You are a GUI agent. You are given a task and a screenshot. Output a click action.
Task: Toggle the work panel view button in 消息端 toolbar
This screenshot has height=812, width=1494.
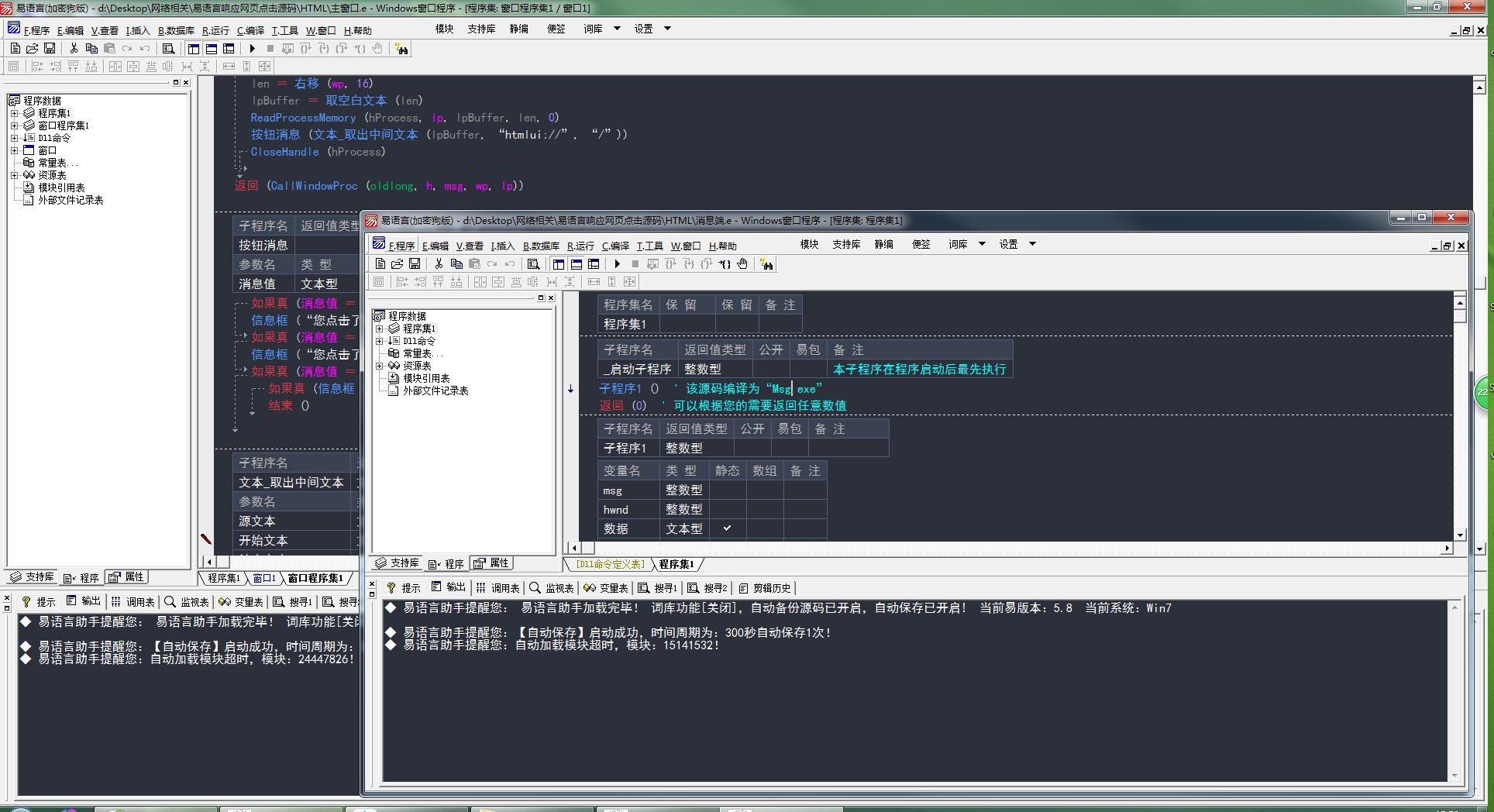coord(558,264)
